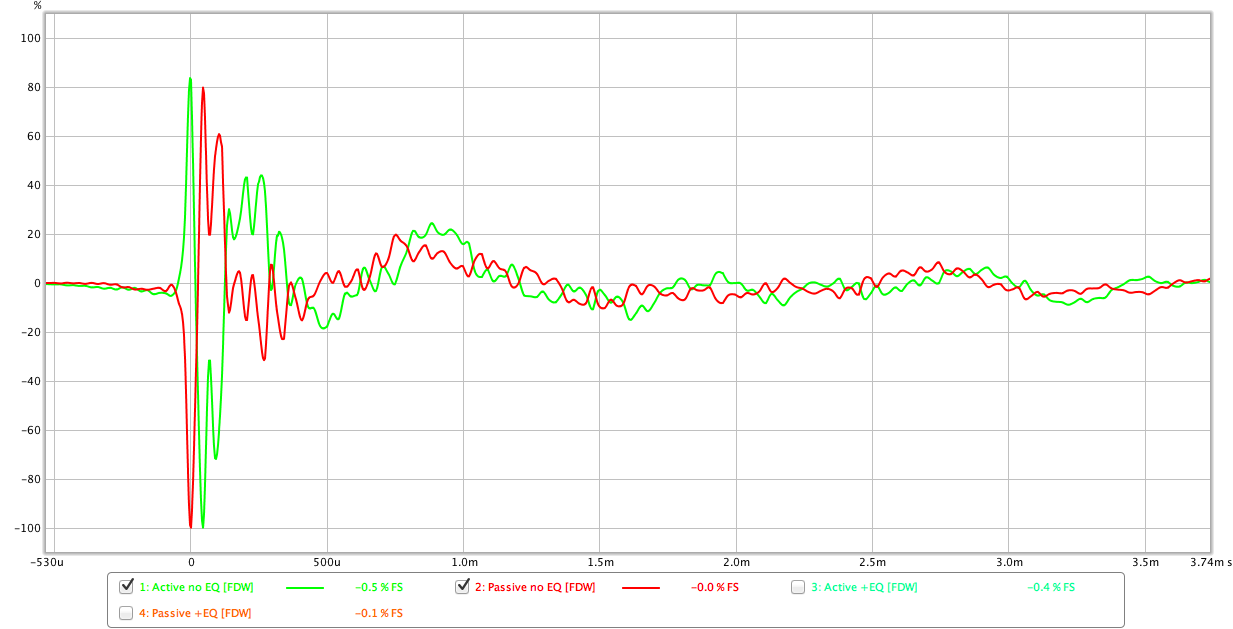Click the -0.4 % FS value readout
Viewport: 1233px width, 629px height.
[1051, 588]
